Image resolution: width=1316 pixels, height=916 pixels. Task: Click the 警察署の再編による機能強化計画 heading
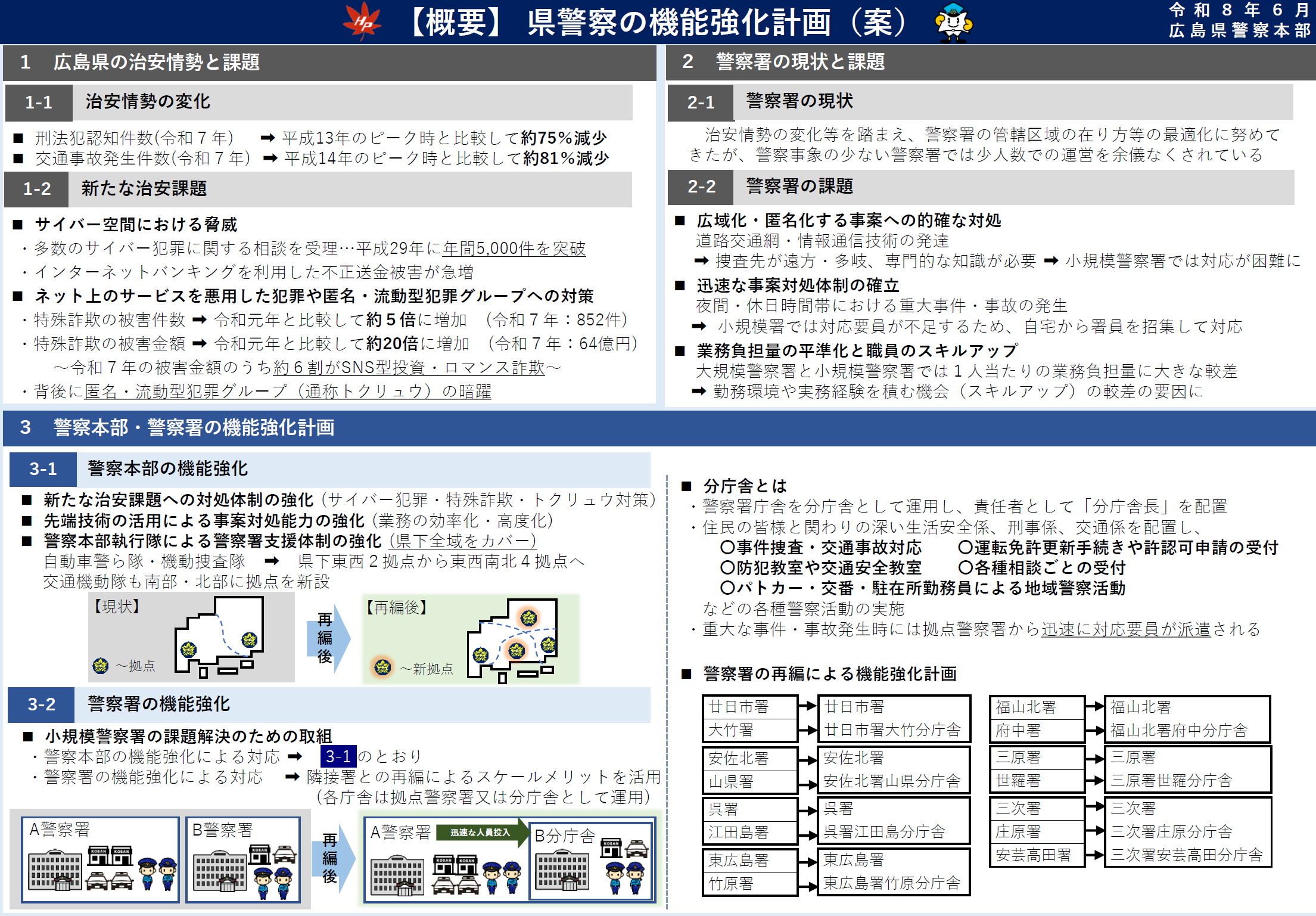tap(830, 675)
